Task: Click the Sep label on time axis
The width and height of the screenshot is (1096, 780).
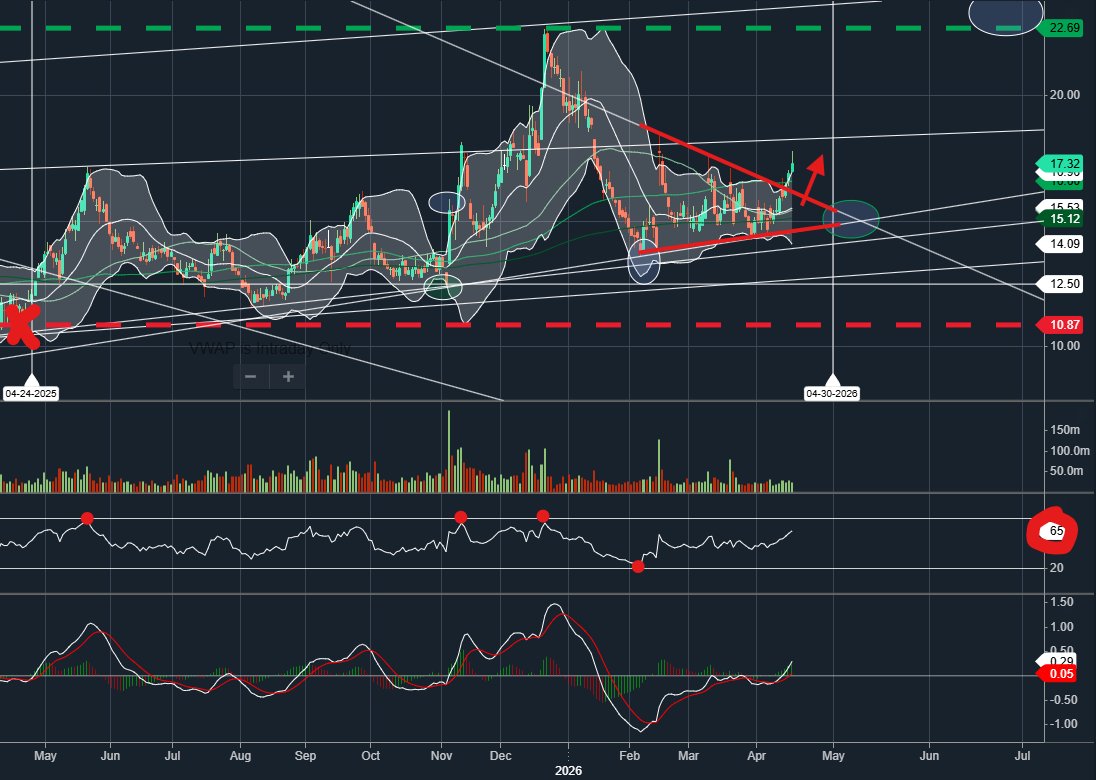Action: click(305, 756)
